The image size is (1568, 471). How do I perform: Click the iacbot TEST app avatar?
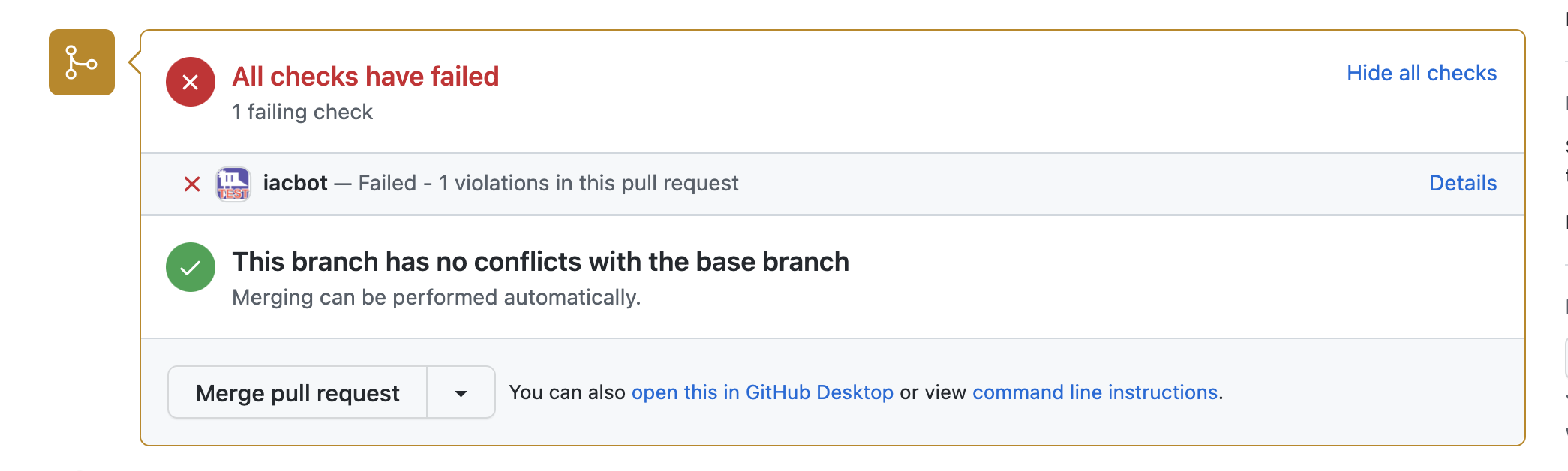233,183
